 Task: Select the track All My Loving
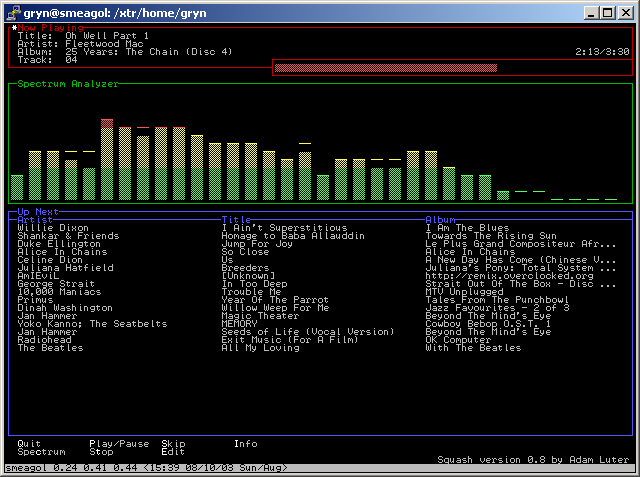[x=260, y=348]
